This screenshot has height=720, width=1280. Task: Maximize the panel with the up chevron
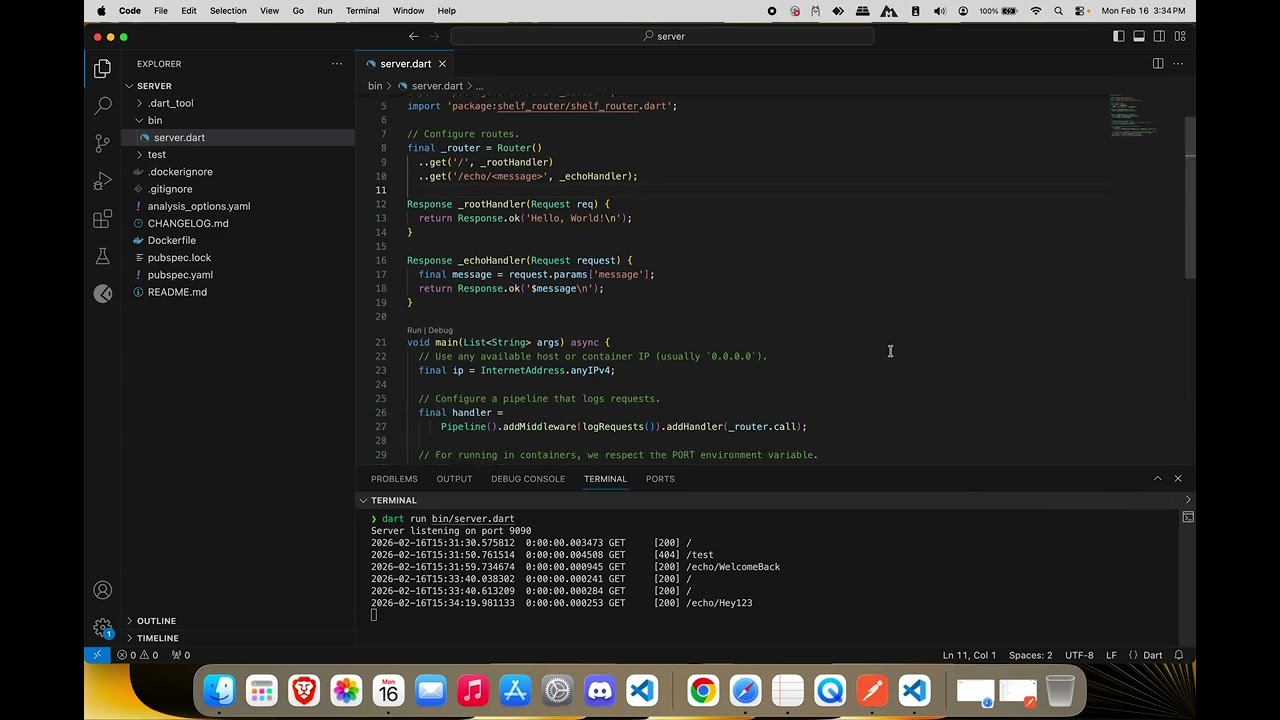click(x=1158, y=478)
